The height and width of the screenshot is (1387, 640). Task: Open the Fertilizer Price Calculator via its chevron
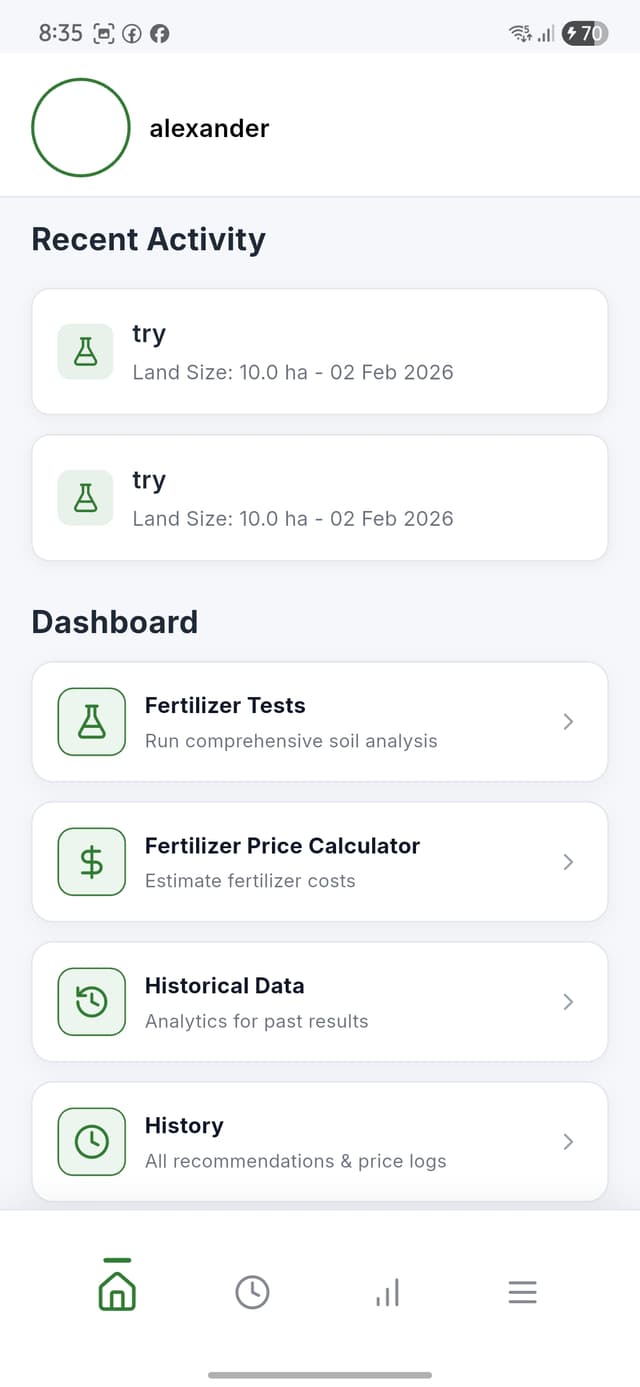[568, 861]
